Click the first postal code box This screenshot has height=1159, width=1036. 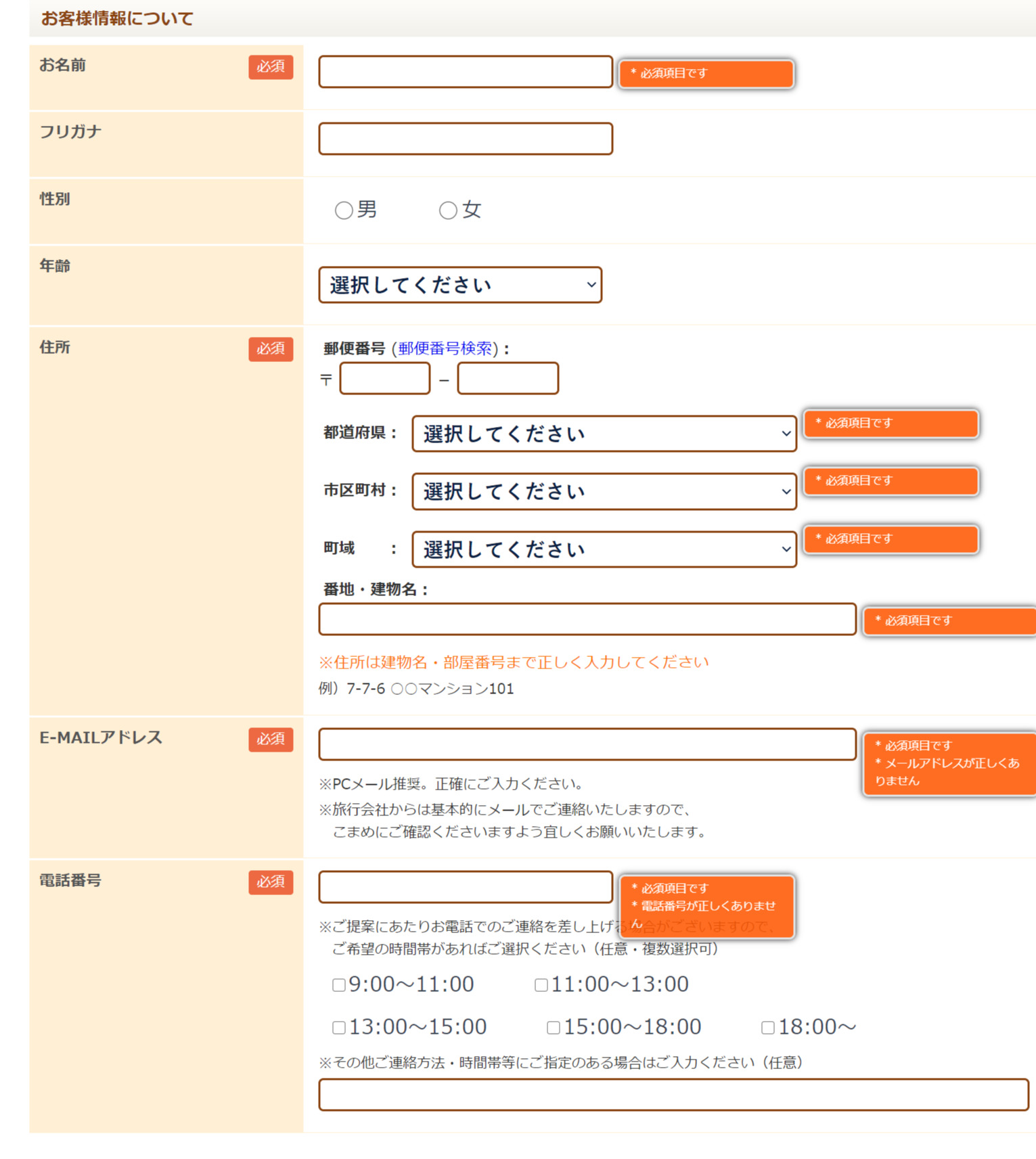(385, 378)
